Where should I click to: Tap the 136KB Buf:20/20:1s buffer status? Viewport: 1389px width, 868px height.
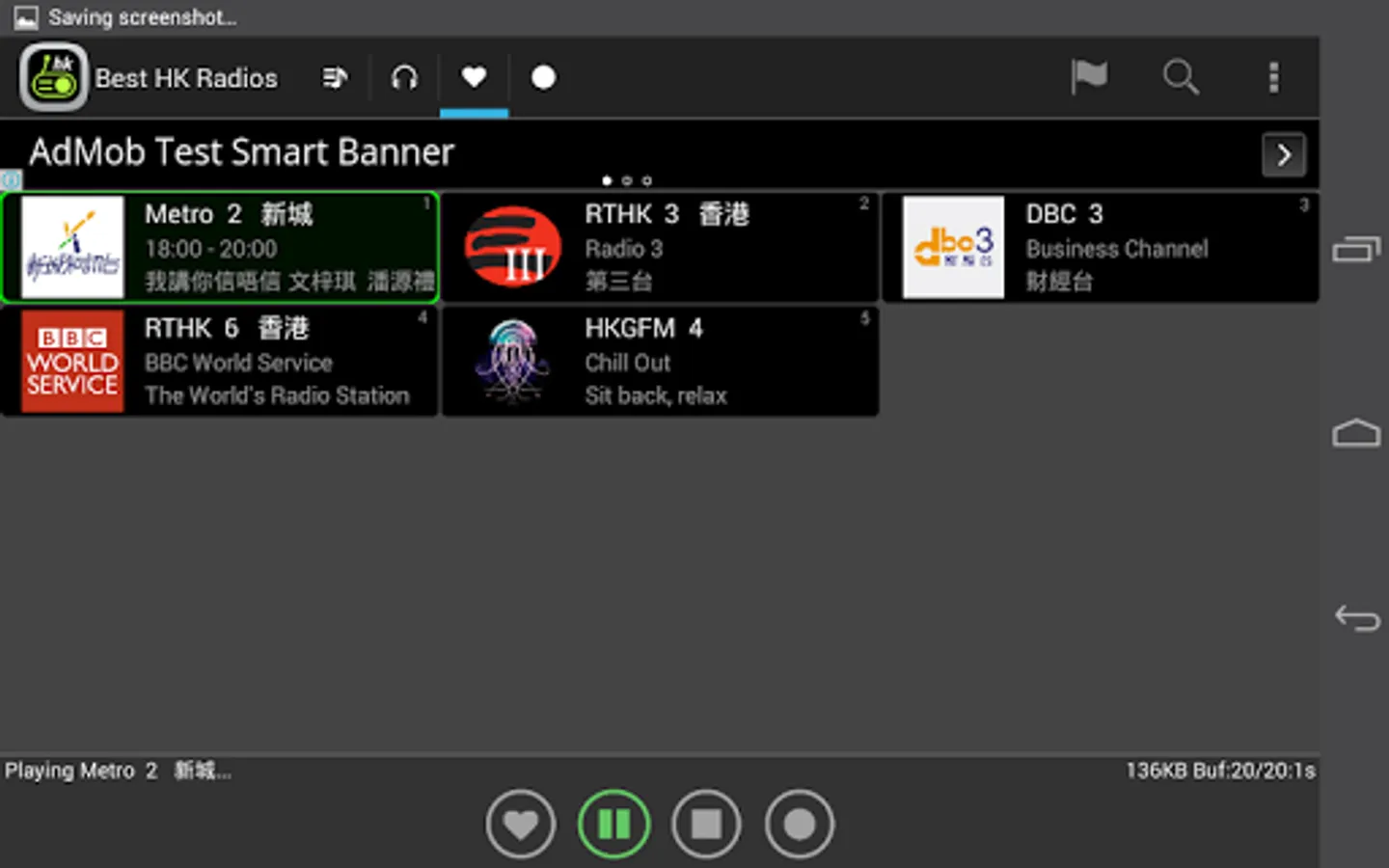[1220, 771]
